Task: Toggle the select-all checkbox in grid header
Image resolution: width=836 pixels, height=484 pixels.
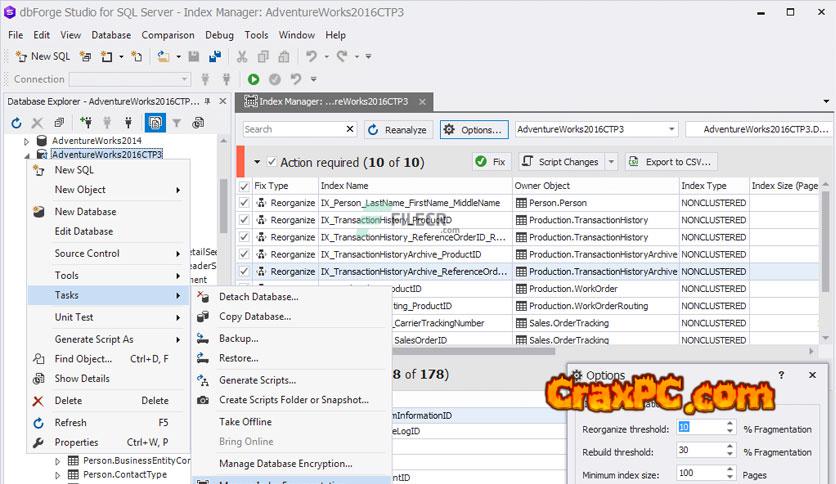Action: click(245, 186)
